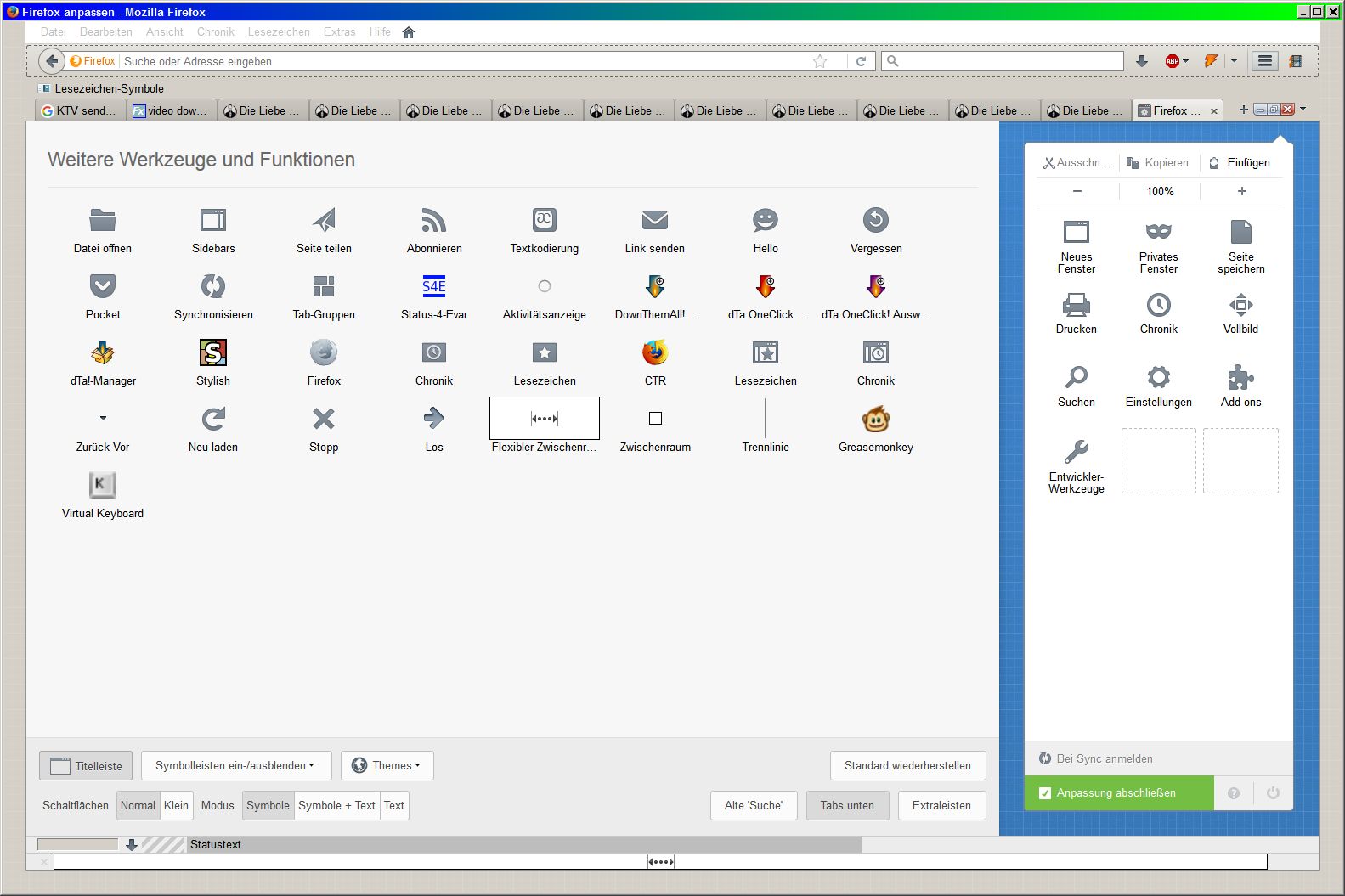Click Anpassung abschließen to finish customizing
The image size is (1345, 896).
tap(1119, 793)
